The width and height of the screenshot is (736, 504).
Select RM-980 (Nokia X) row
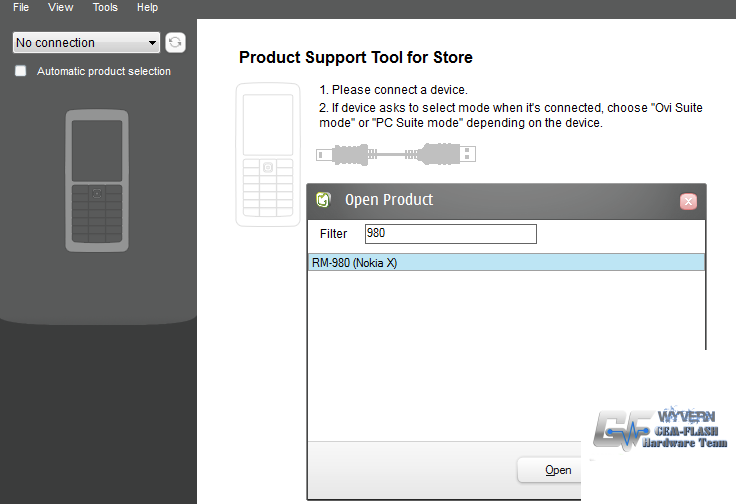(x=506, y=262)
